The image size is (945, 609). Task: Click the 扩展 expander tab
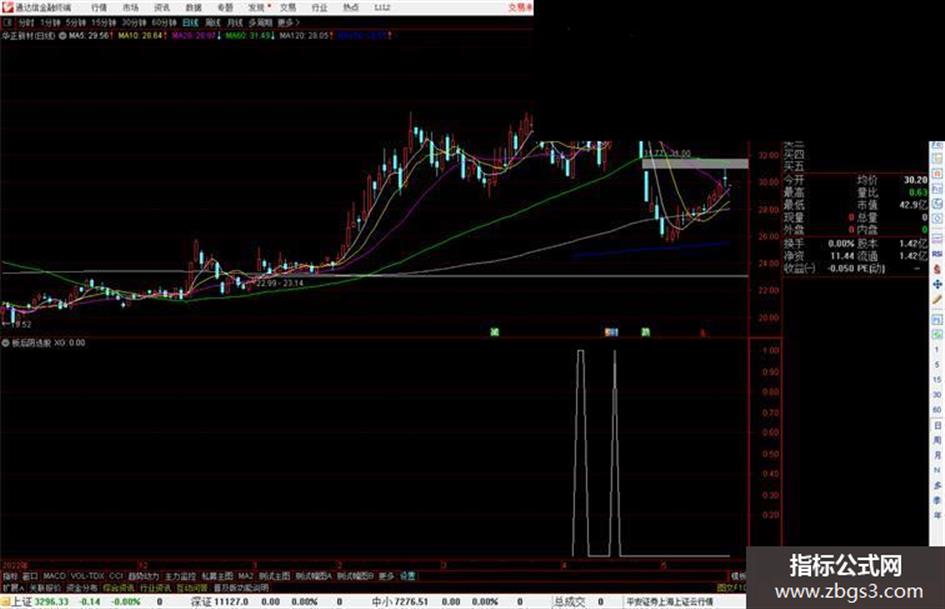tap(13, 587)
